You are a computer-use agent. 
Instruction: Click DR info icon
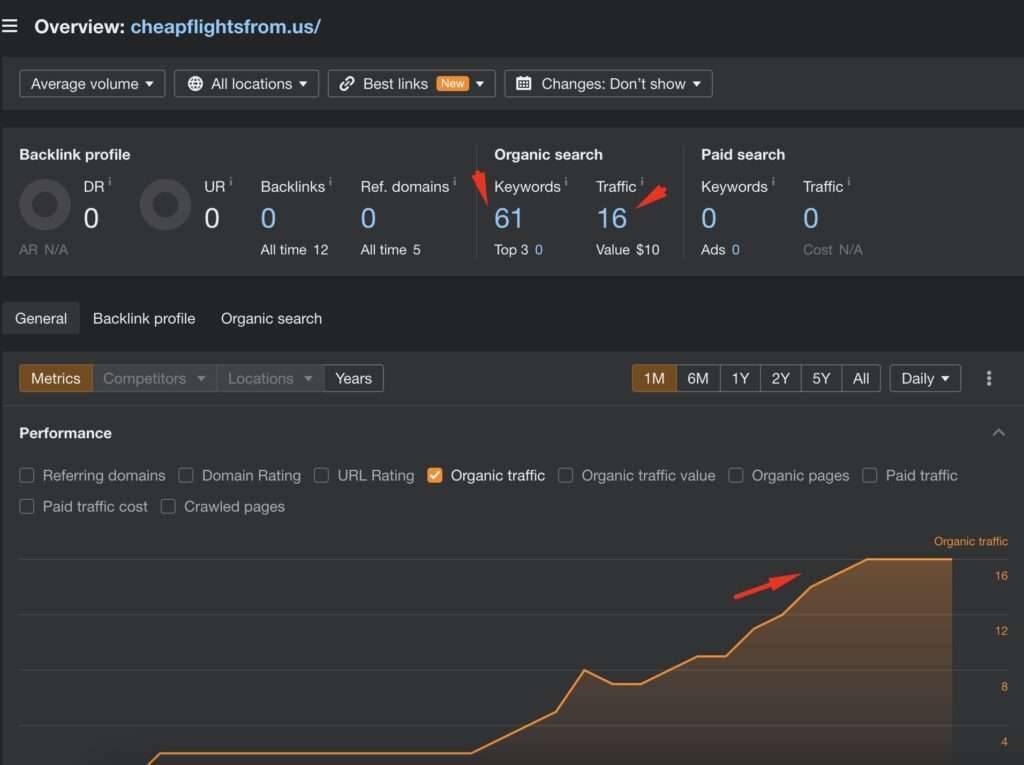coord(110,182)
